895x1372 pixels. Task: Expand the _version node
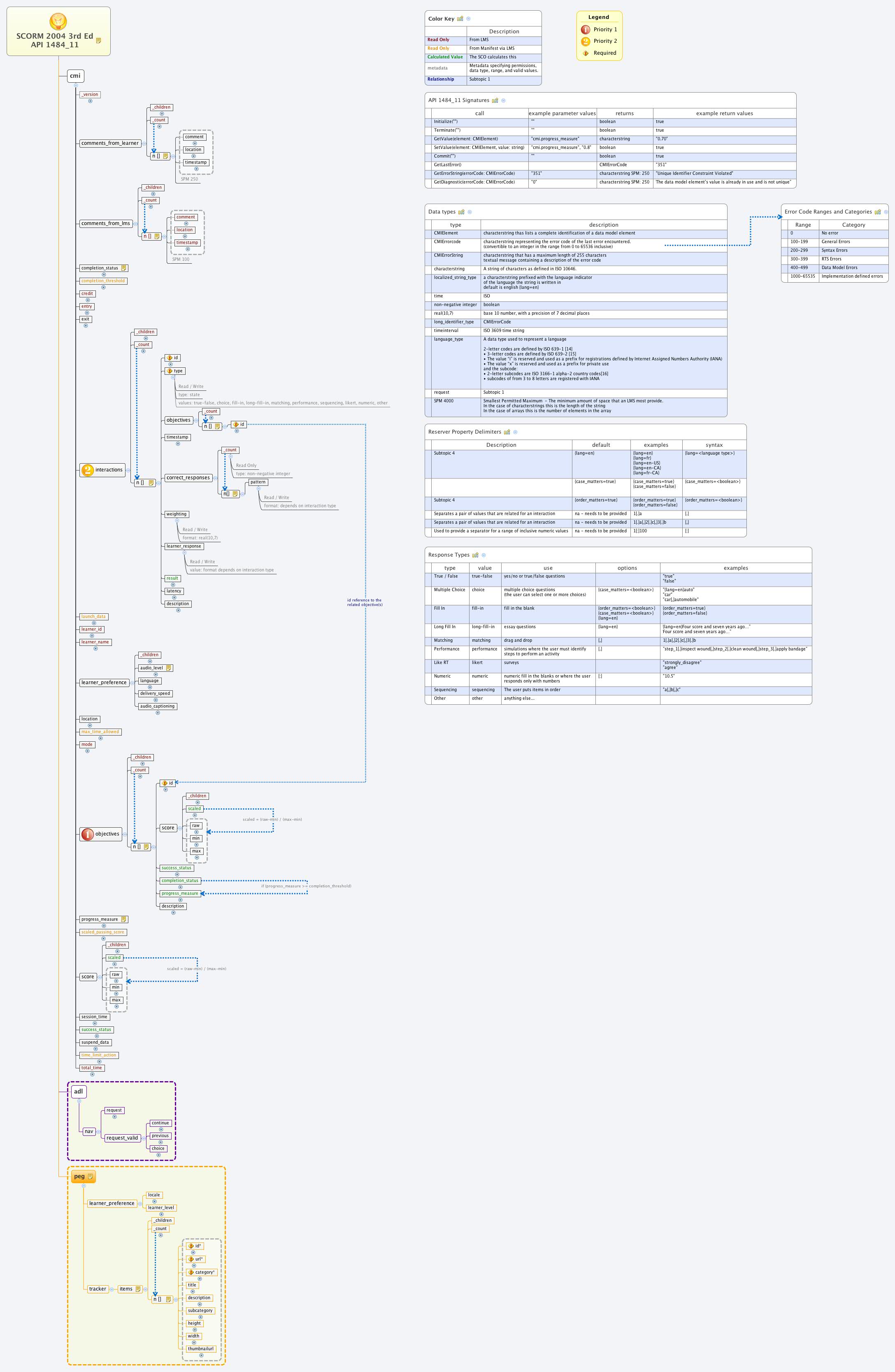[90, 101]
